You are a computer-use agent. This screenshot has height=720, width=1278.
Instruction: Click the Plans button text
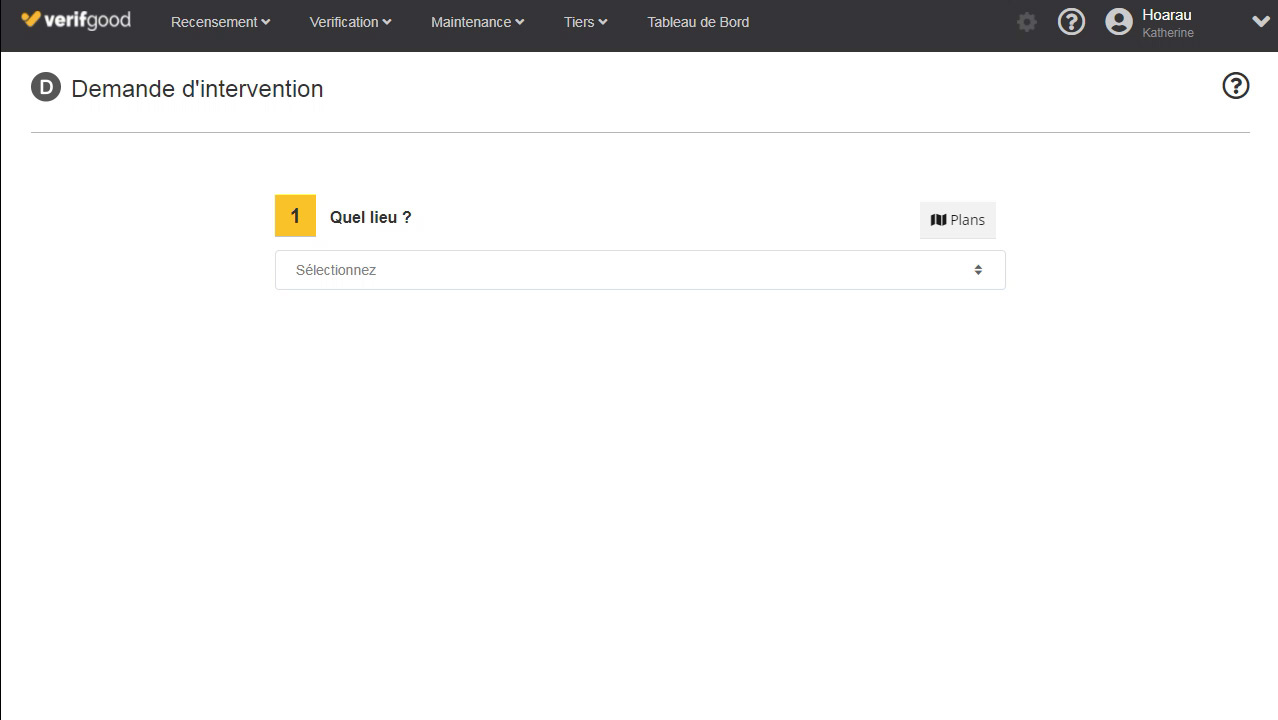pos(967,220)
